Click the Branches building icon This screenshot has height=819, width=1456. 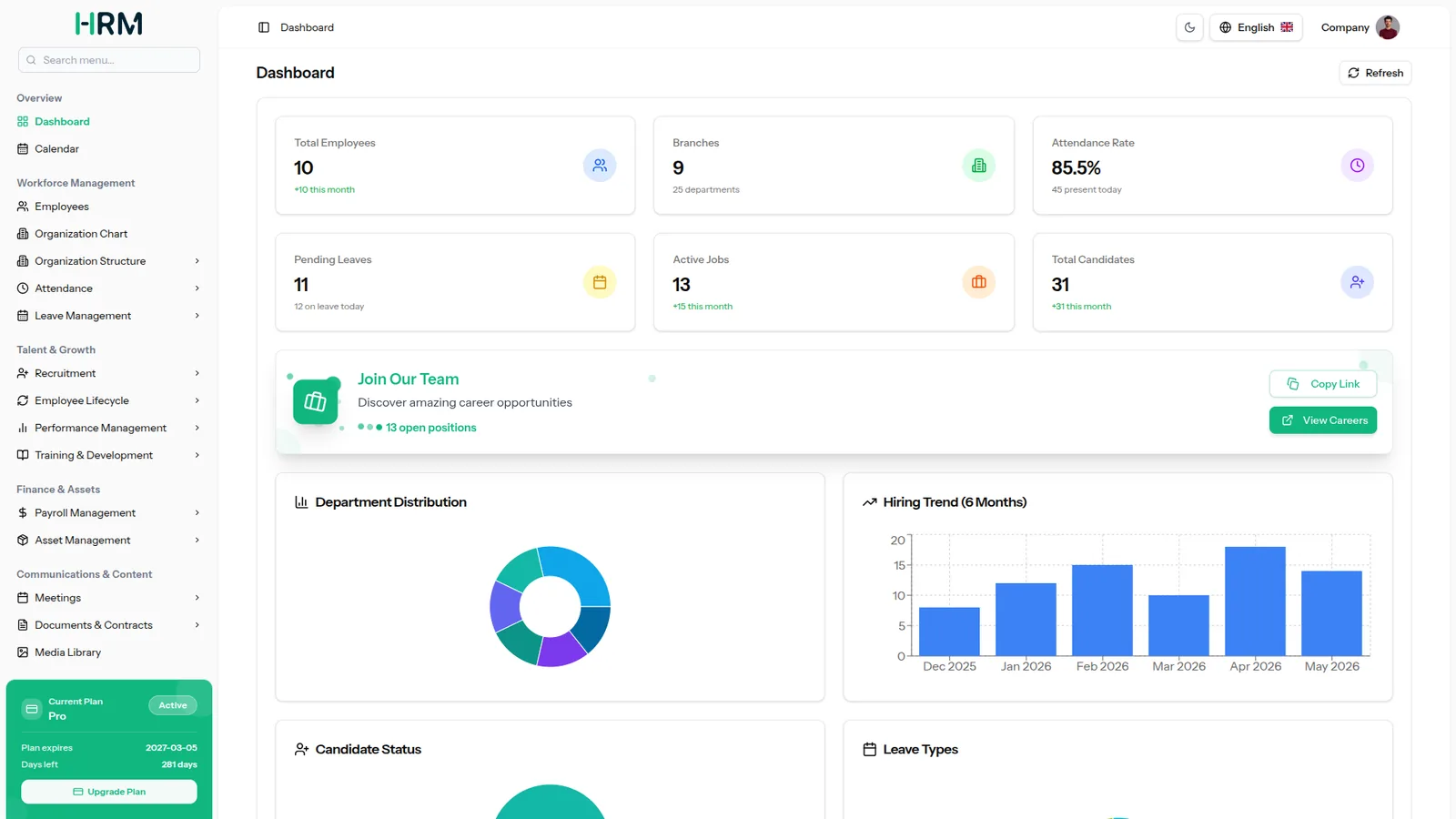click(979, 166)
